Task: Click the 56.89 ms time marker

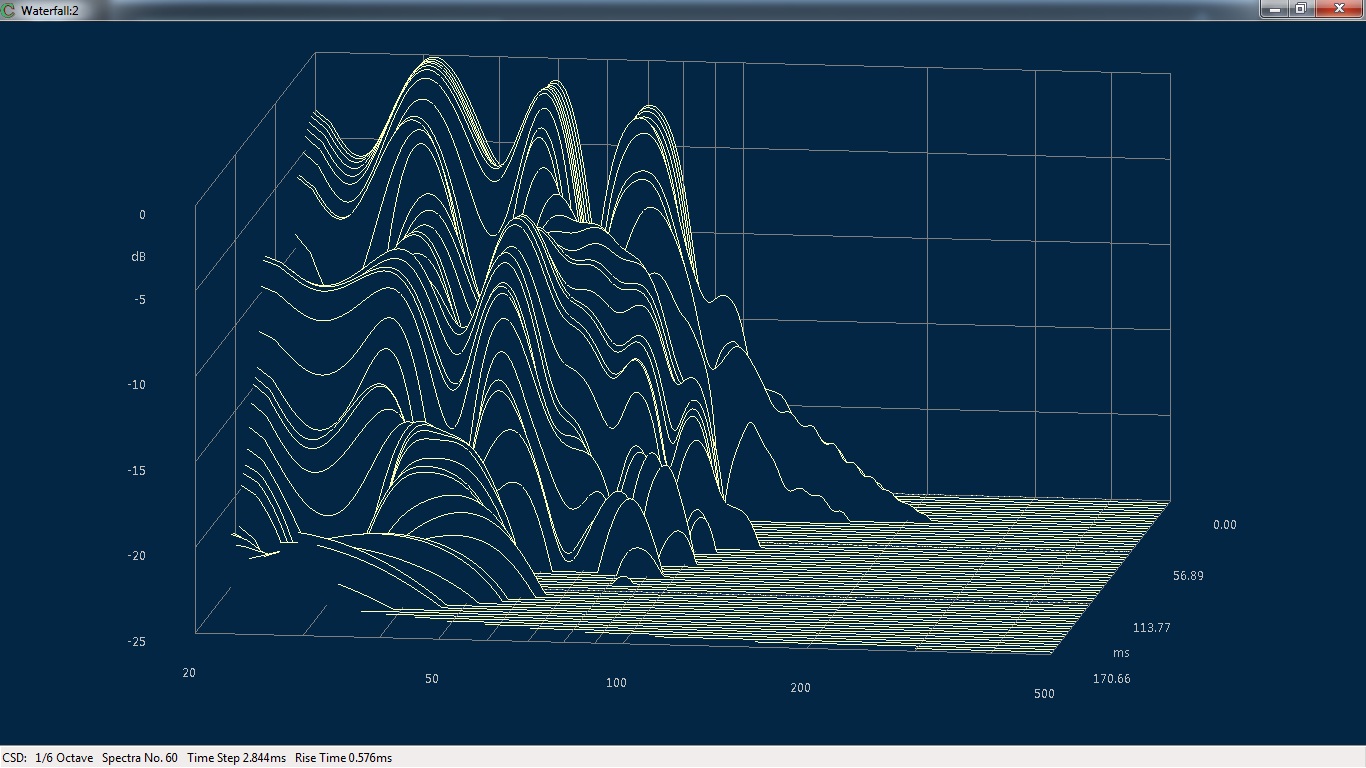Action: (1189, 576)
